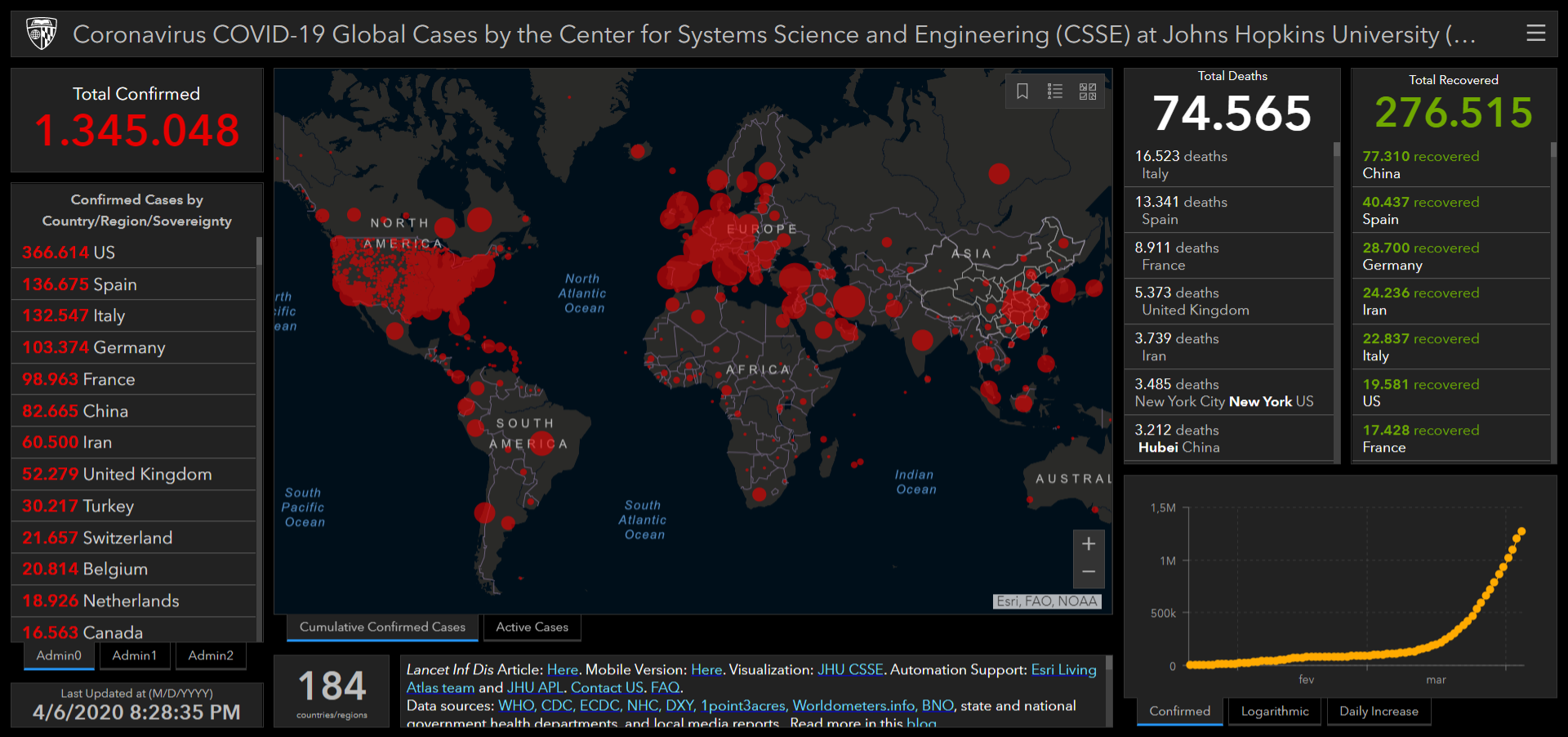
Task: Click United Kingdom 5.373 deaths entry
Action: click(x=1229, y=301)
